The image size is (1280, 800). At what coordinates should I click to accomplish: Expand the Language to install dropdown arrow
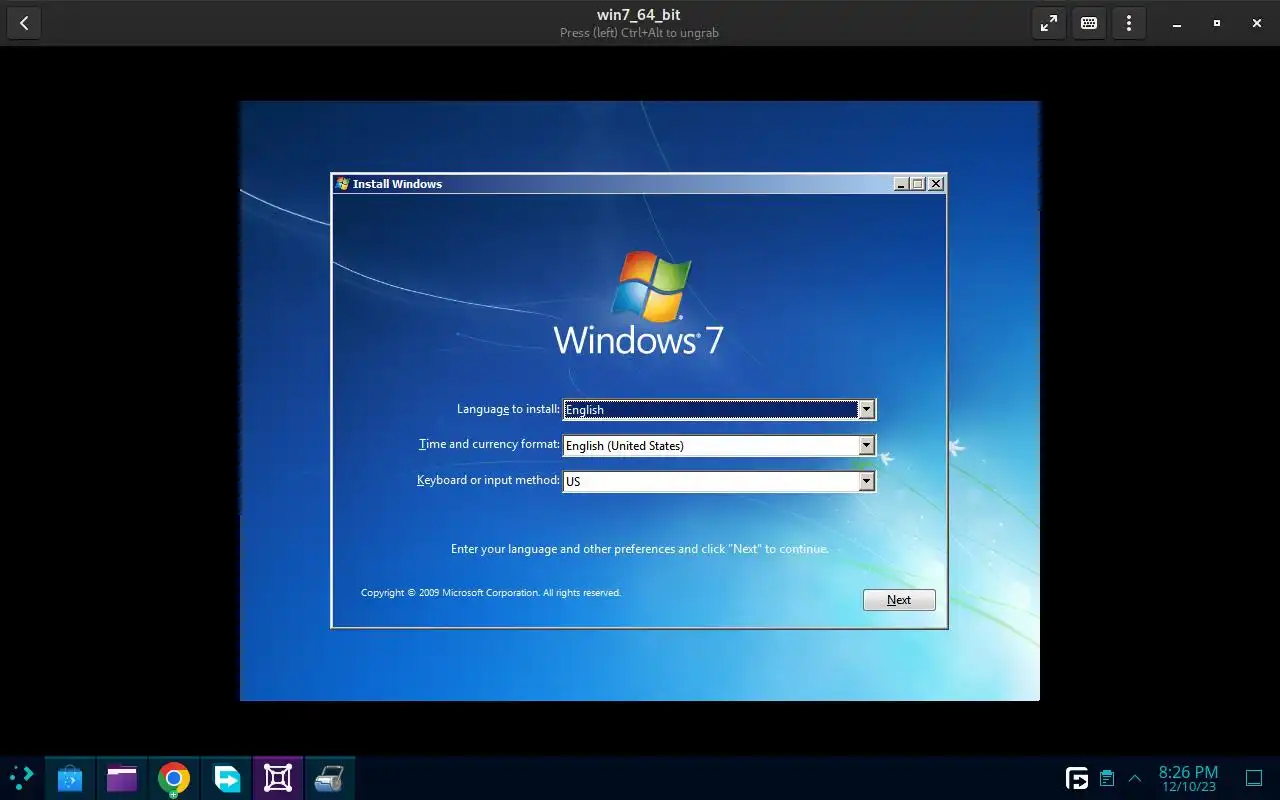pos(866,410)
